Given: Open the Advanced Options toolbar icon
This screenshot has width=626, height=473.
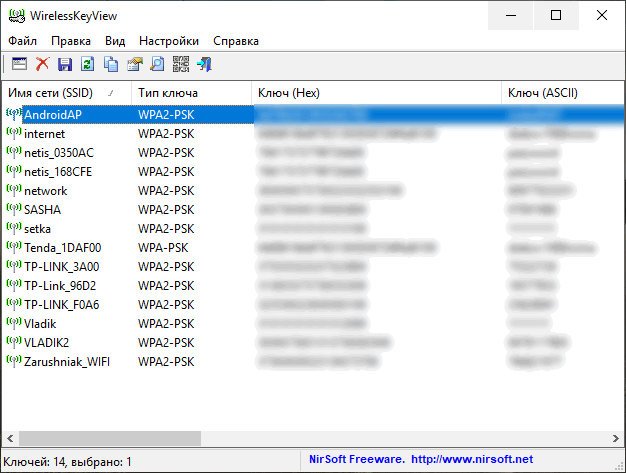Looking at the screenshot, I should coord(19,64).
